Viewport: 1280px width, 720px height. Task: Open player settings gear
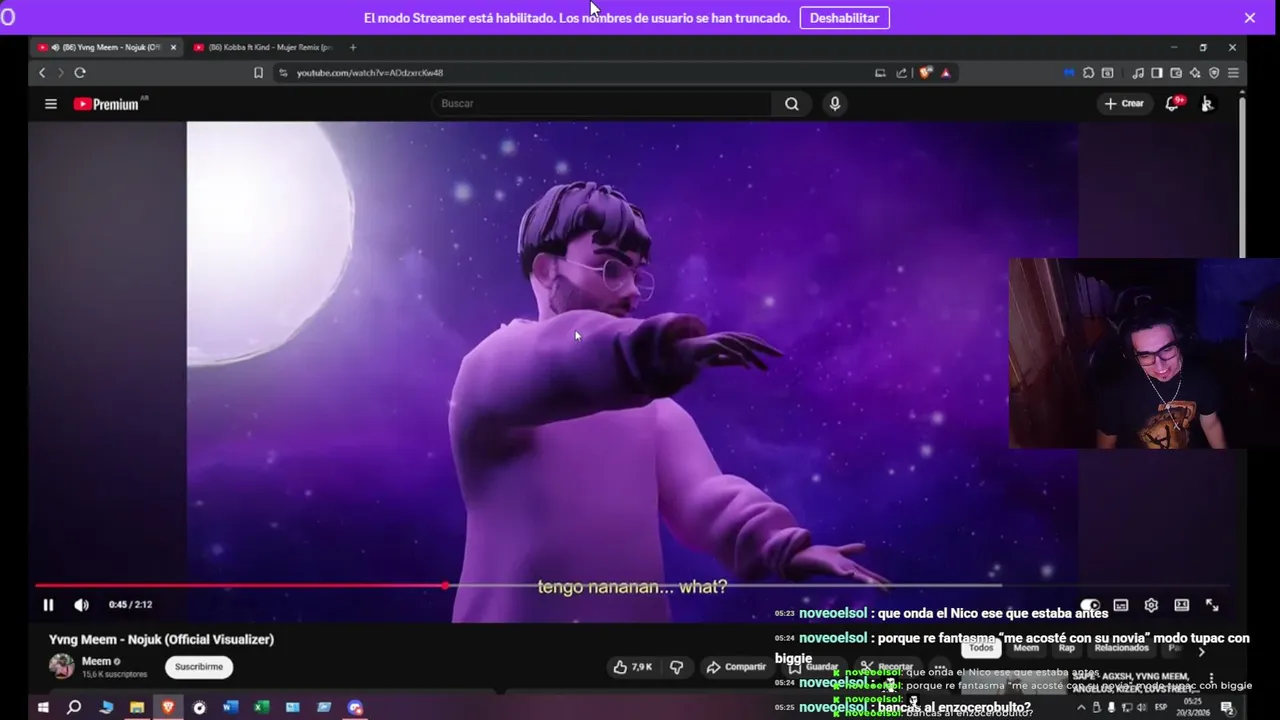click(1151, 605)
